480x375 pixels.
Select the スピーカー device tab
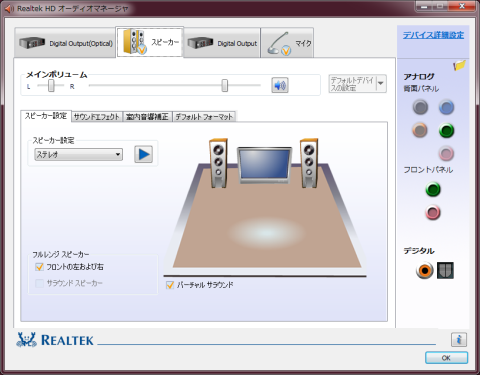point(150,42)
